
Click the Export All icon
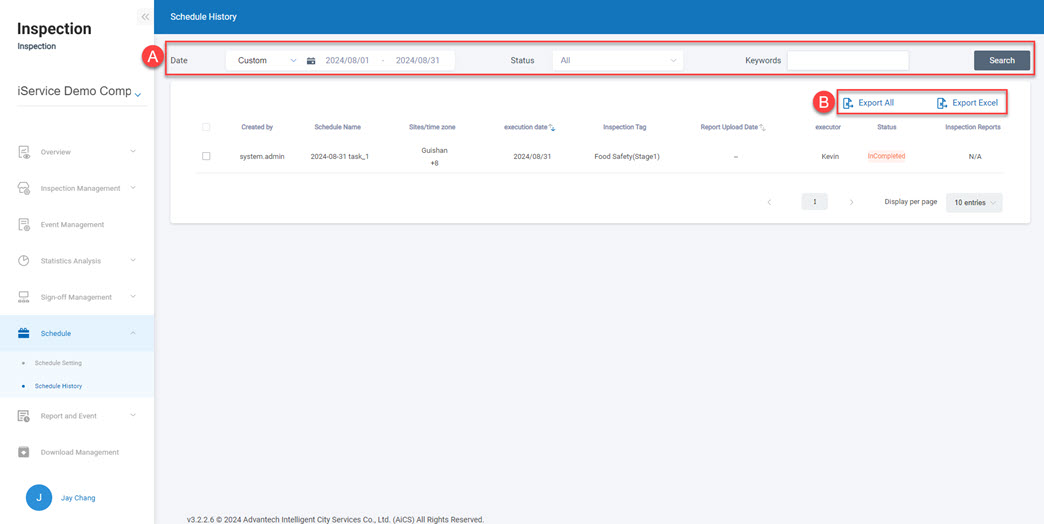[x=848, y=103]
